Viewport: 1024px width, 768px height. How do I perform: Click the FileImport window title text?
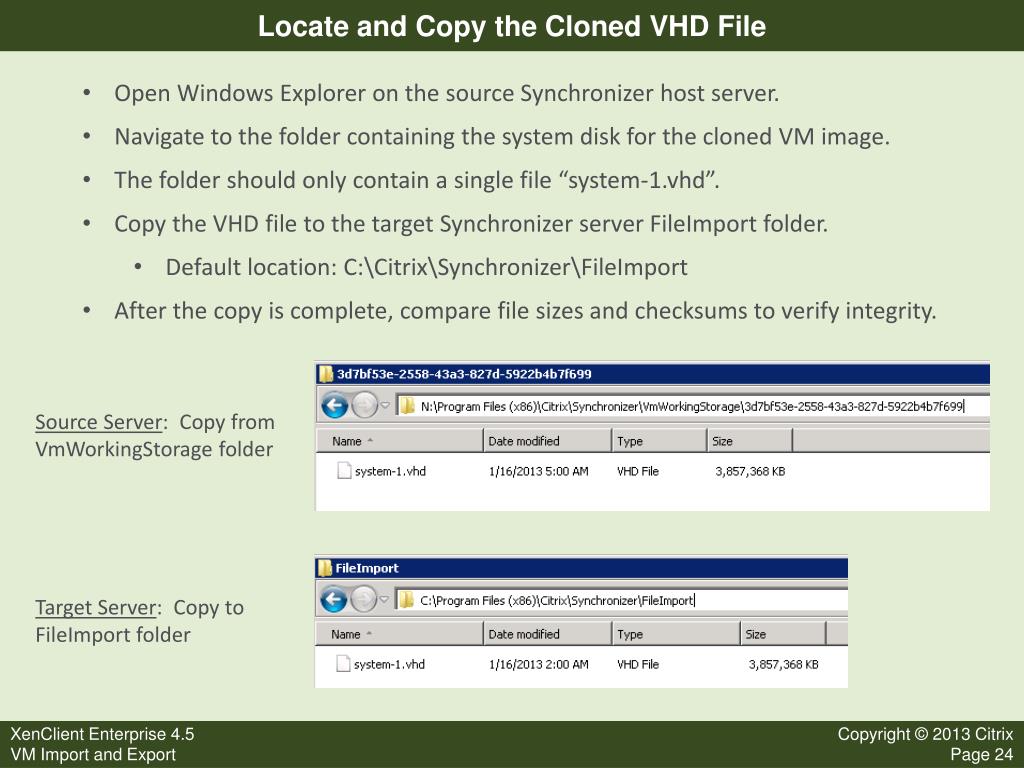pyautogui.click(x=367, y=568)
